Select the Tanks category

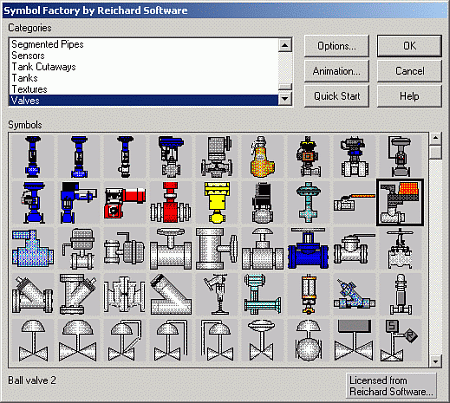click(25, 78)
